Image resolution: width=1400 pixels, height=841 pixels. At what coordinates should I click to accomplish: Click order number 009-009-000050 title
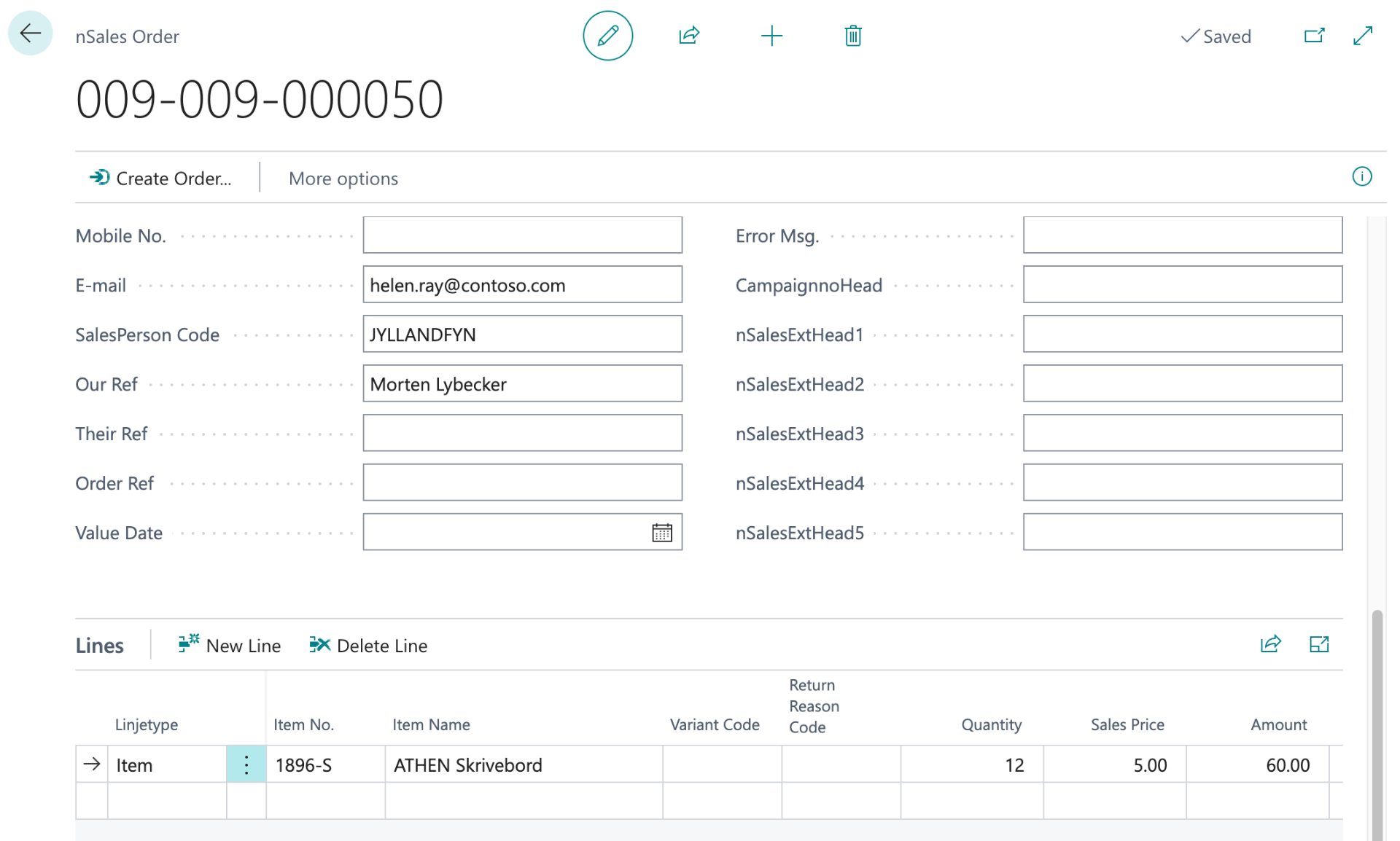tap(259, 99)
